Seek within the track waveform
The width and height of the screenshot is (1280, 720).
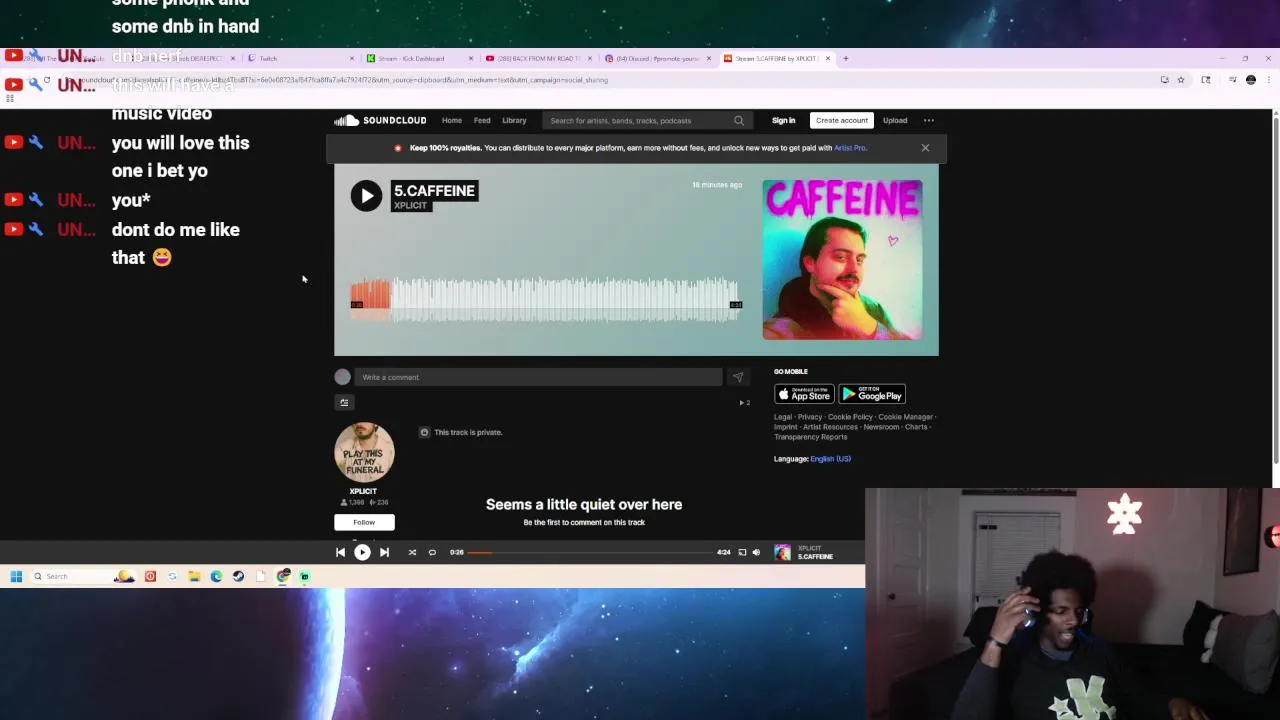pos(546,299)
